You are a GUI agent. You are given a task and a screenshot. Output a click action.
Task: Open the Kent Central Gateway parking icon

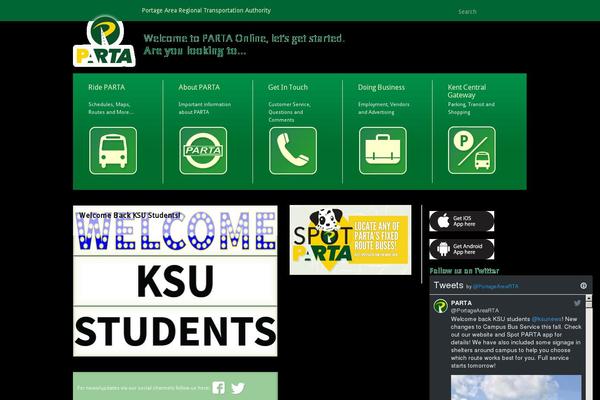[472, 150]
